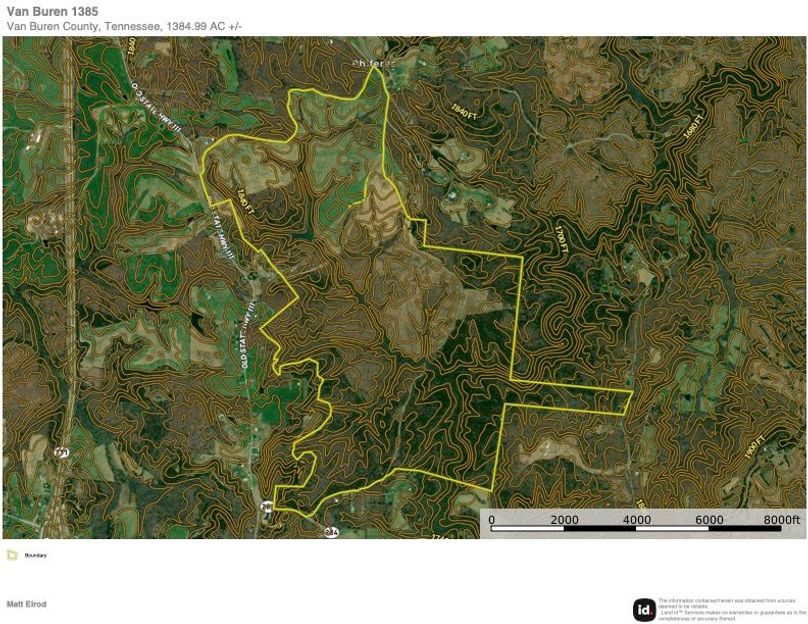The image size is (808, 624).
Task: Click the Matt Elrod name
Action: [26, 604]
